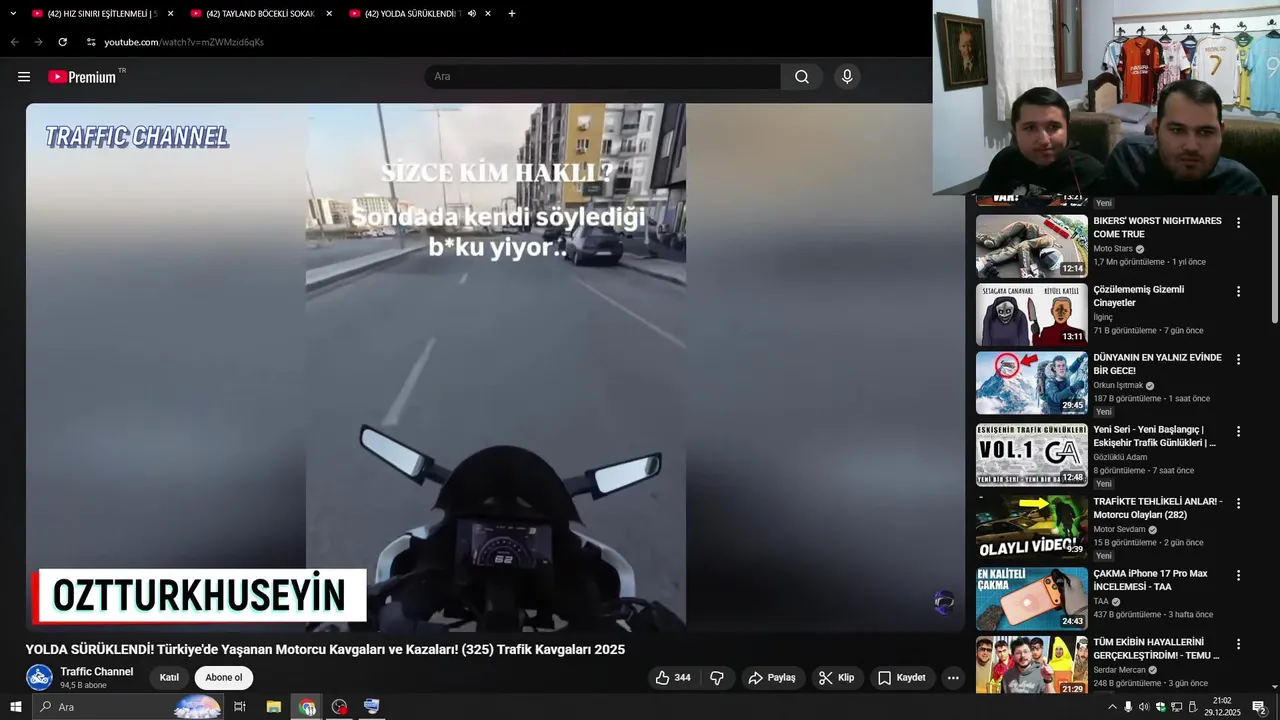1280x720 pixels.
Task: Open options menu for ÇAKMA iPhone 17
Action: [x=1238, y=575]
